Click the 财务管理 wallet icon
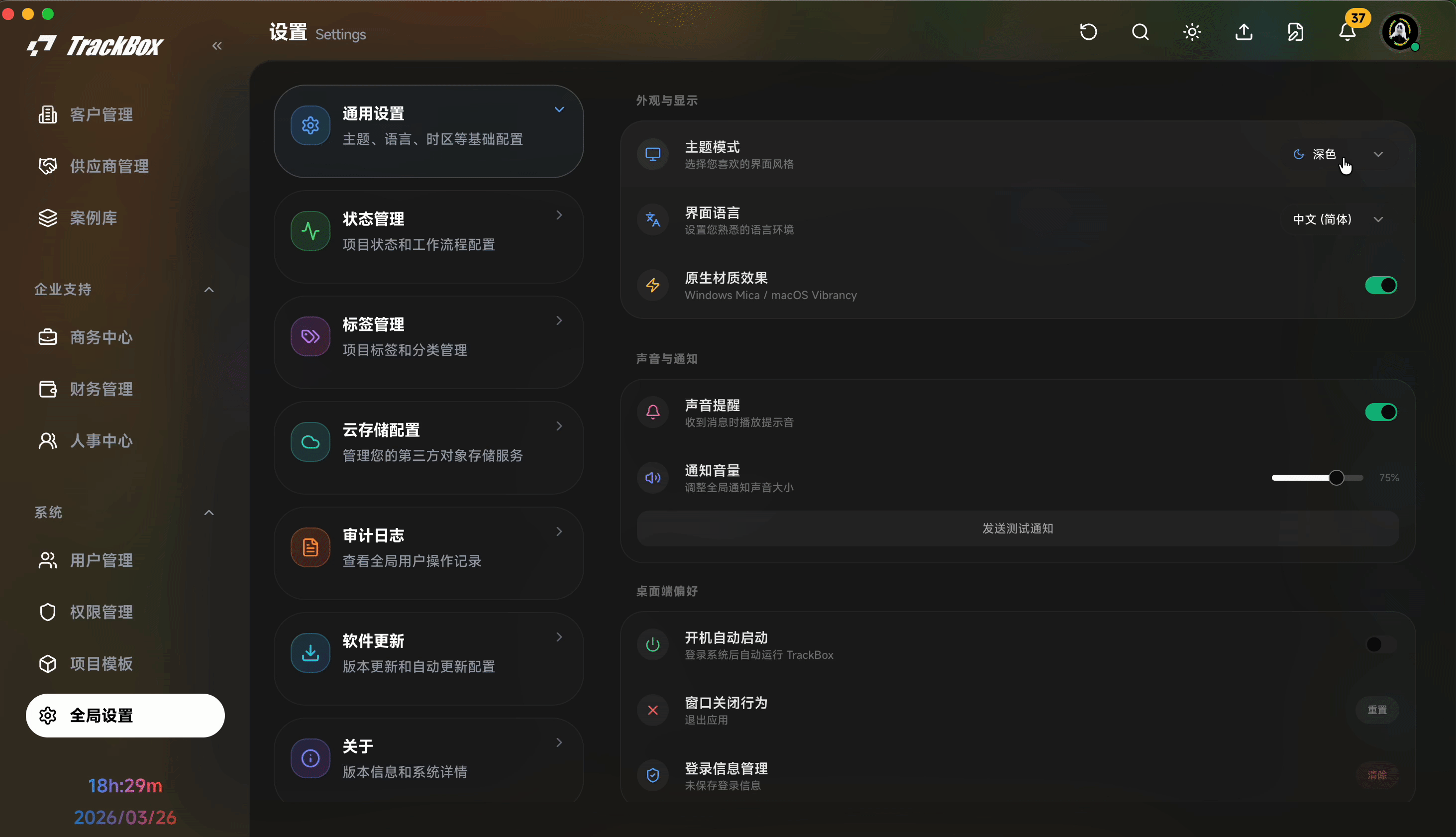This screenshot has width=1456, height=837. [48, 389]
